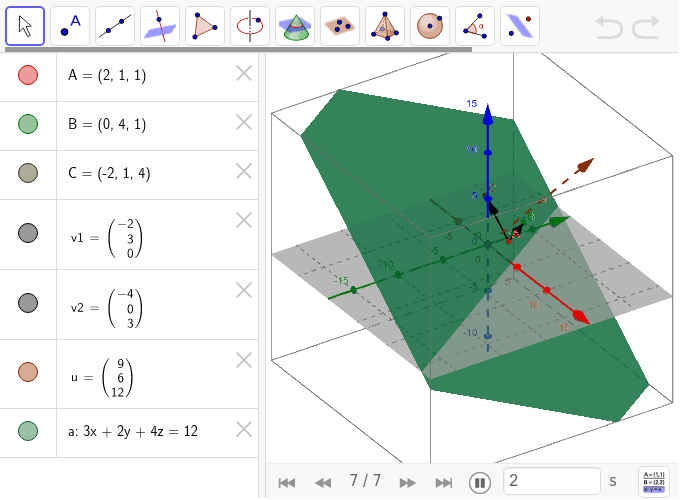Viewport: 680px width, 500px height.
Task: Click the Undo arrow
Action: point(609,27)
